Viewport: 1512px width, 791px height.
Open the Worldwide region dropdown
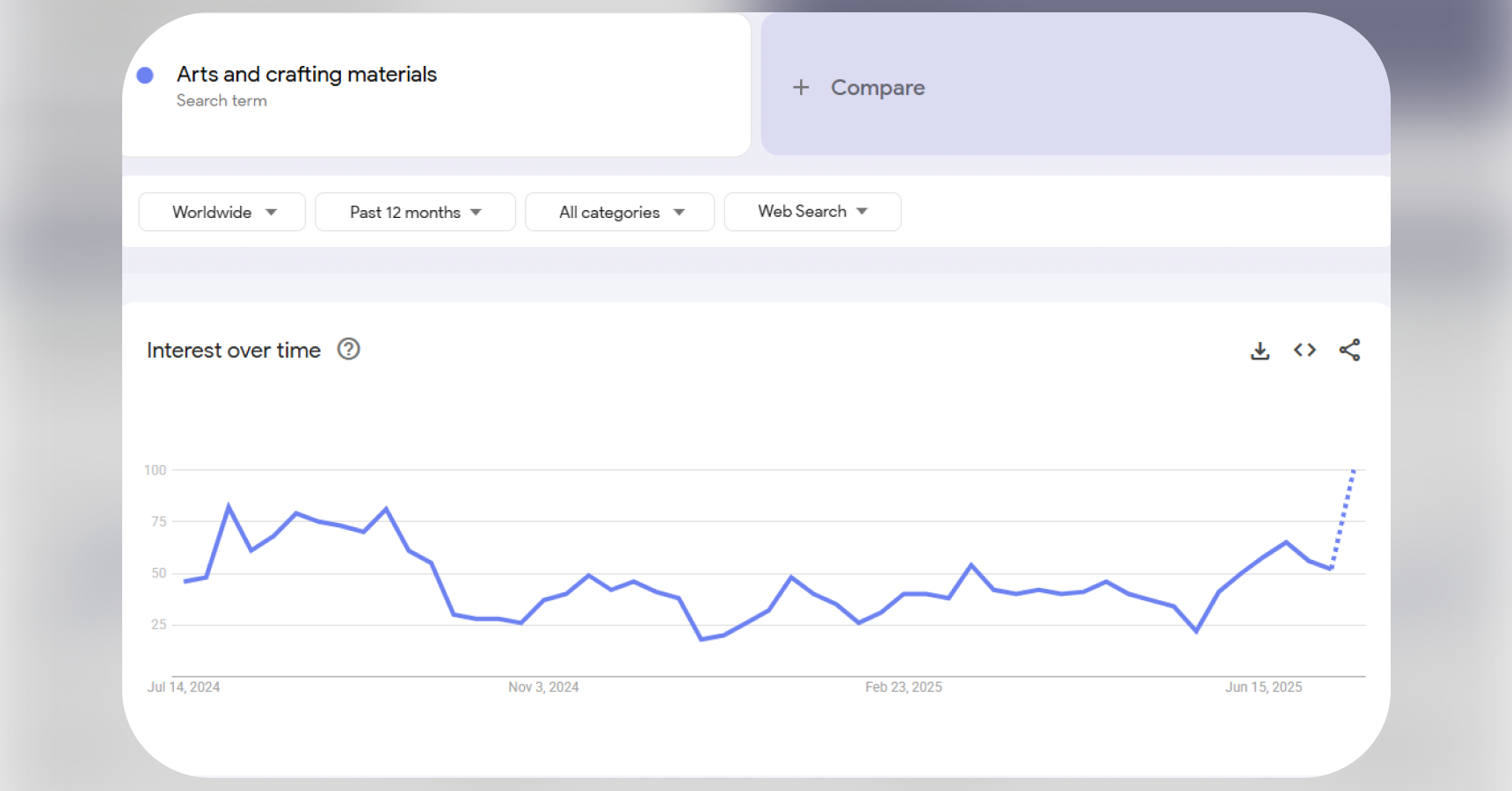tap(221, 211)
